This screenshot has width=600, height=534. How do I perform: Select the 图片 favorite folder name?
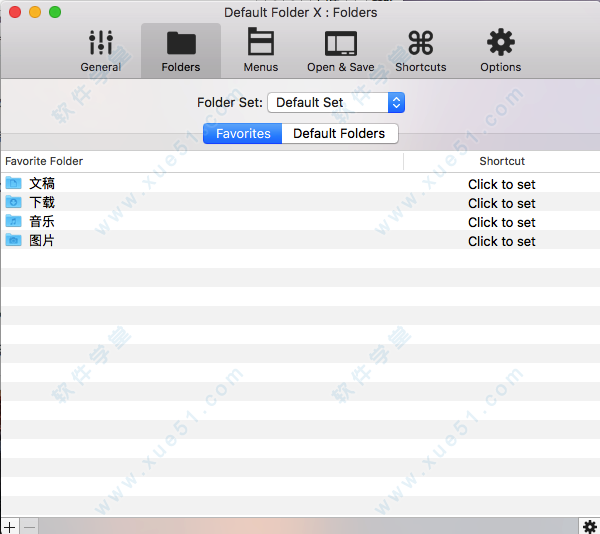42,241
